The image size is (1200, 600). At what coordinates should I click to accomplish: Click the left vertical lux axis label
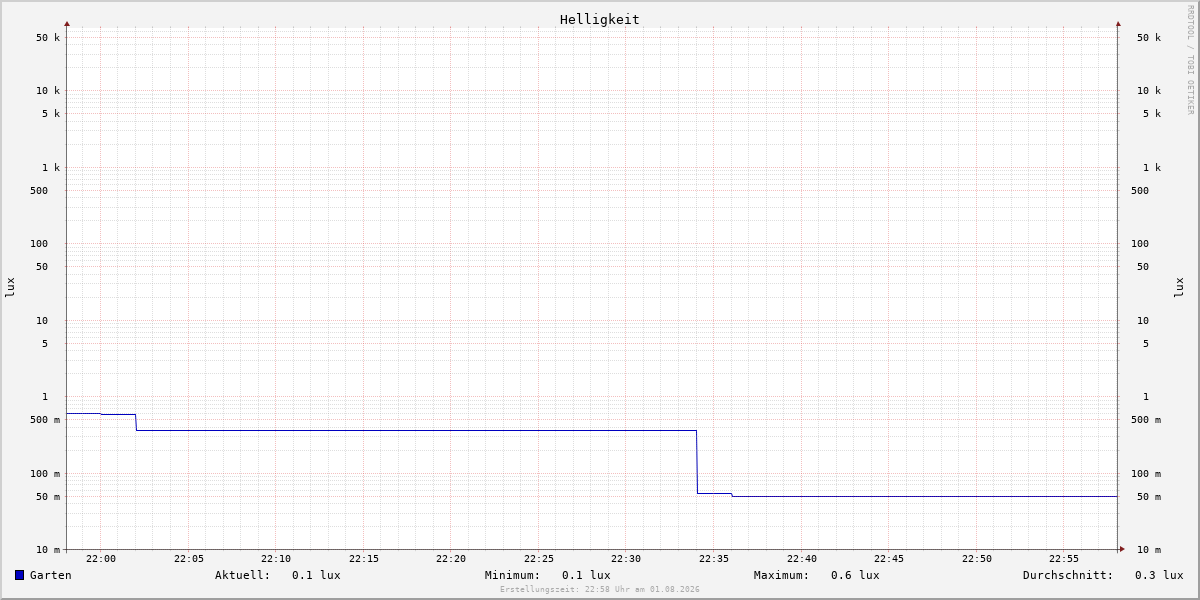tap(10, 287)
